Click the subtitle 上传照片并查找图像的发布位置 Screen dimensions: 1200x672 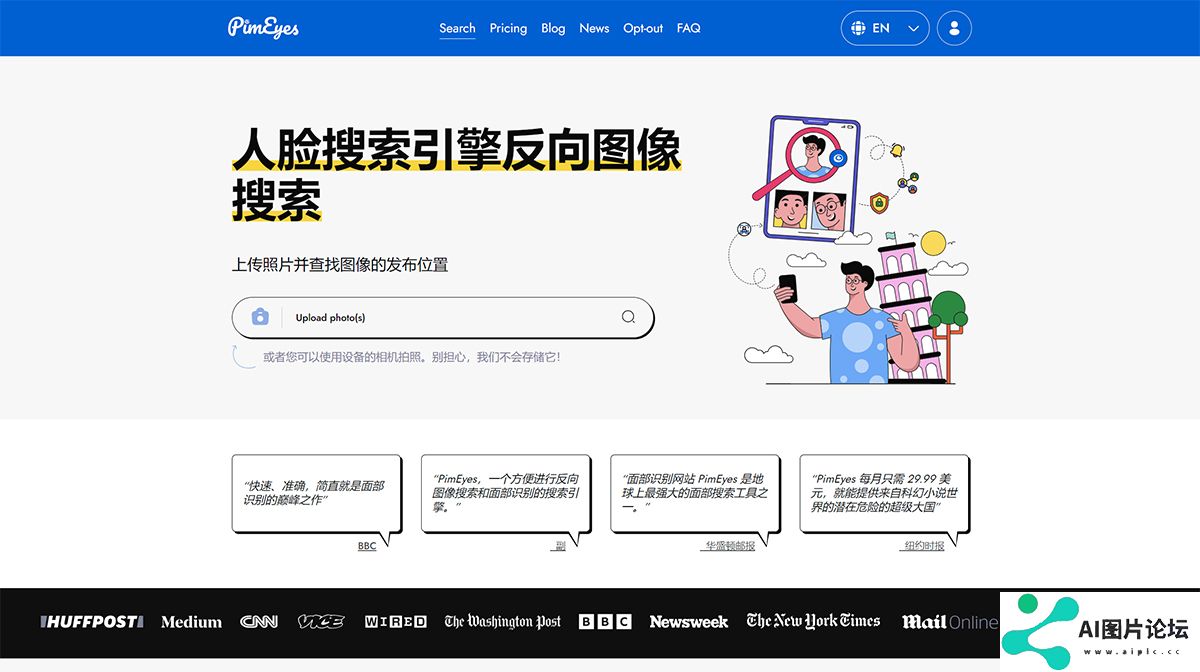(x=340, y=265)
